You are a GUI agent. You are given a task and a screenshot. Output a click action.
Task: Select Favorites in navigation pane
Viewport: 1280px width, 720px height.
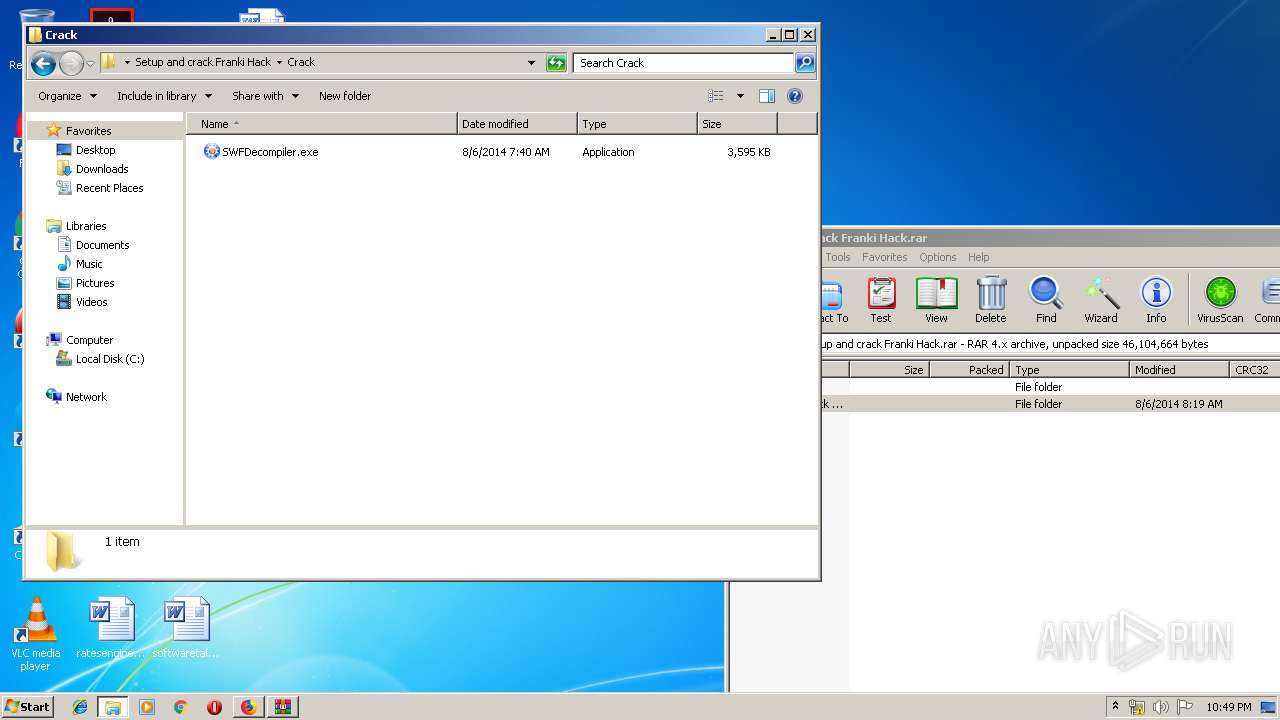click(x=88, y=131)
